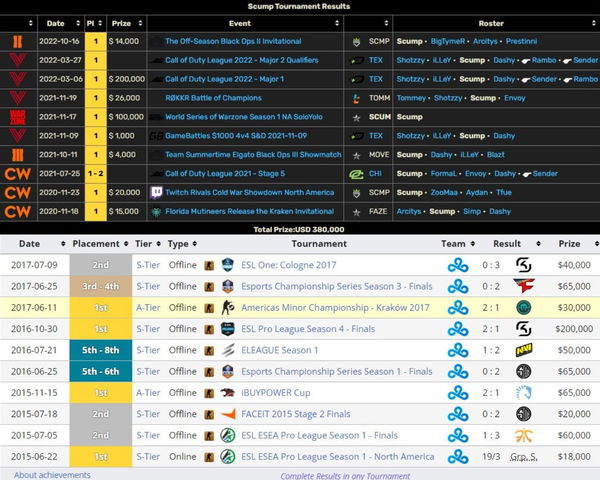This screenshot has height=480, width=600.
Task: Open the A-Tier link in iBUYPOWER Cup row
Action: 148,393
